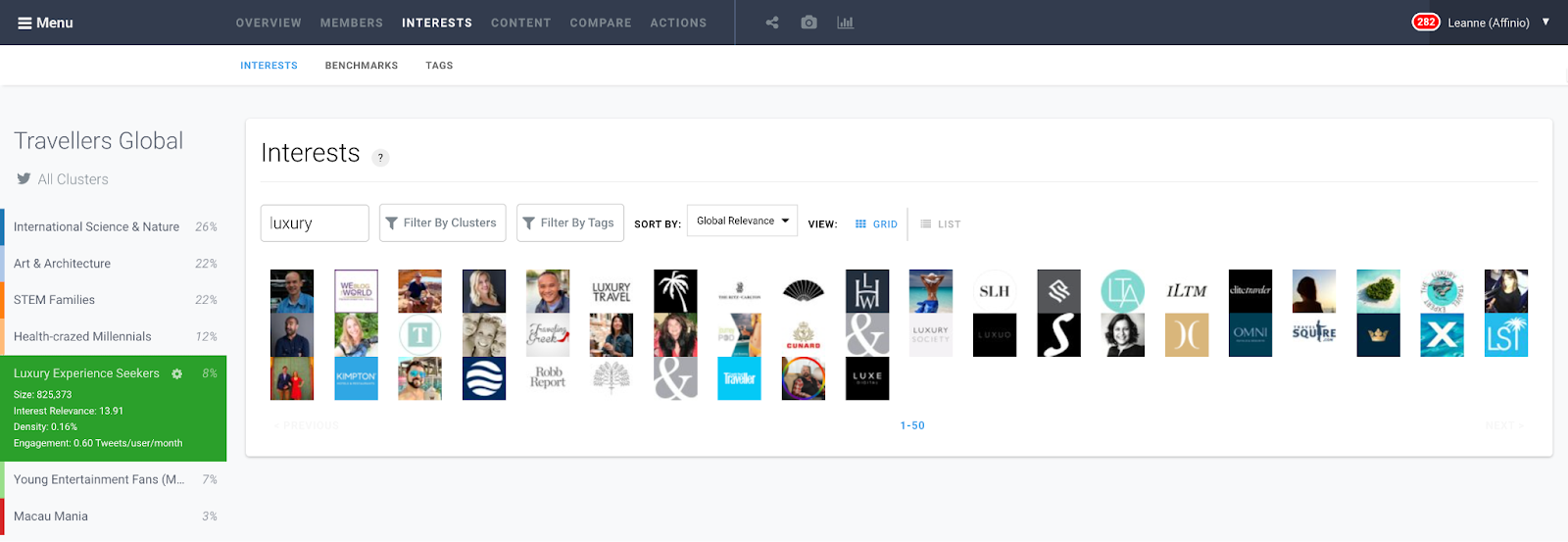Open the blue wave circle logo thumbnail
The image size is (1568, 542).
(x=484, y=378)
